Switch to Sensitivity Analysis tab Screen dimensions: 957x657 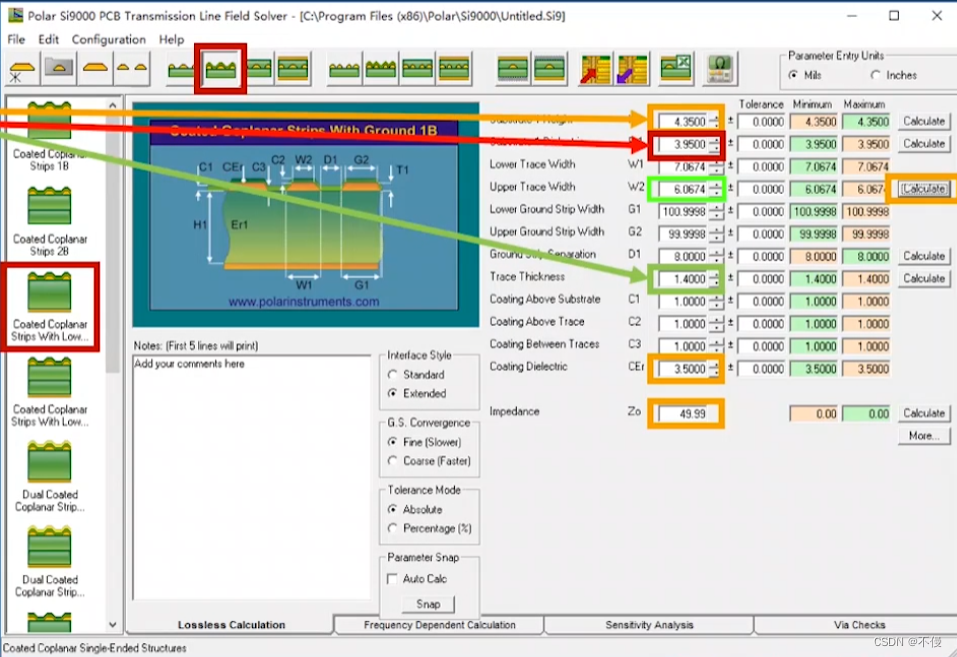pyautogui.click(x=649, y=625)
